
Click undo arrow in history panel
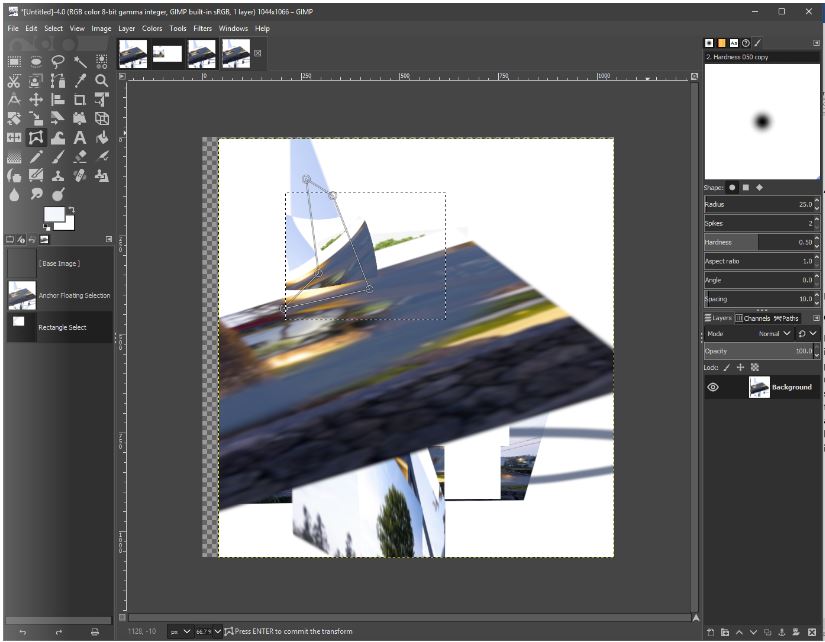pos(23,632)
